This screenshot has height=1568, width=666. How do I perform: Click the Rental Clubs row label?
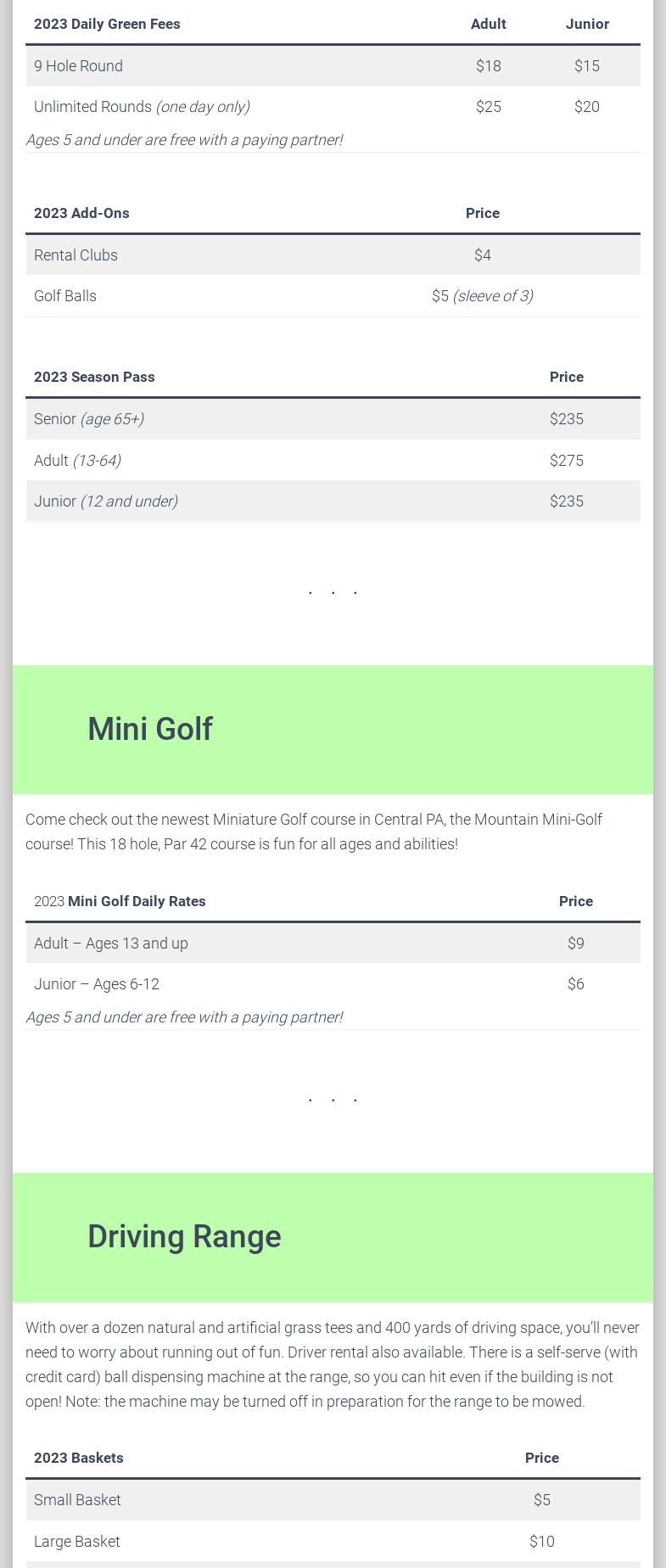76,255
